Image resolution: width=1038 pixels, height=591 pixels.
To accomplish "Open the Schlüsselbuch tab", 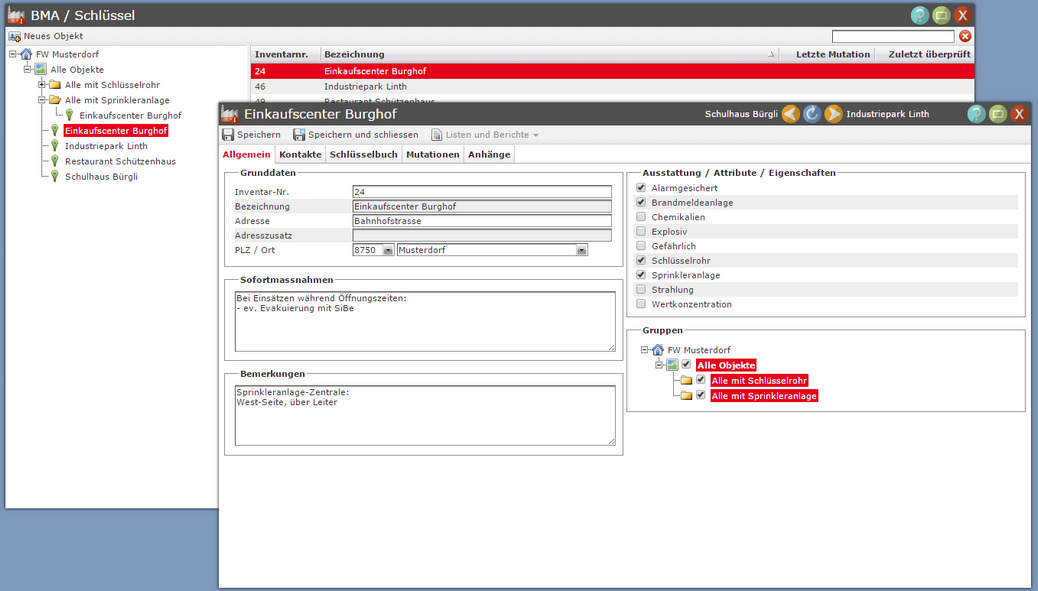I will [363, 155].
